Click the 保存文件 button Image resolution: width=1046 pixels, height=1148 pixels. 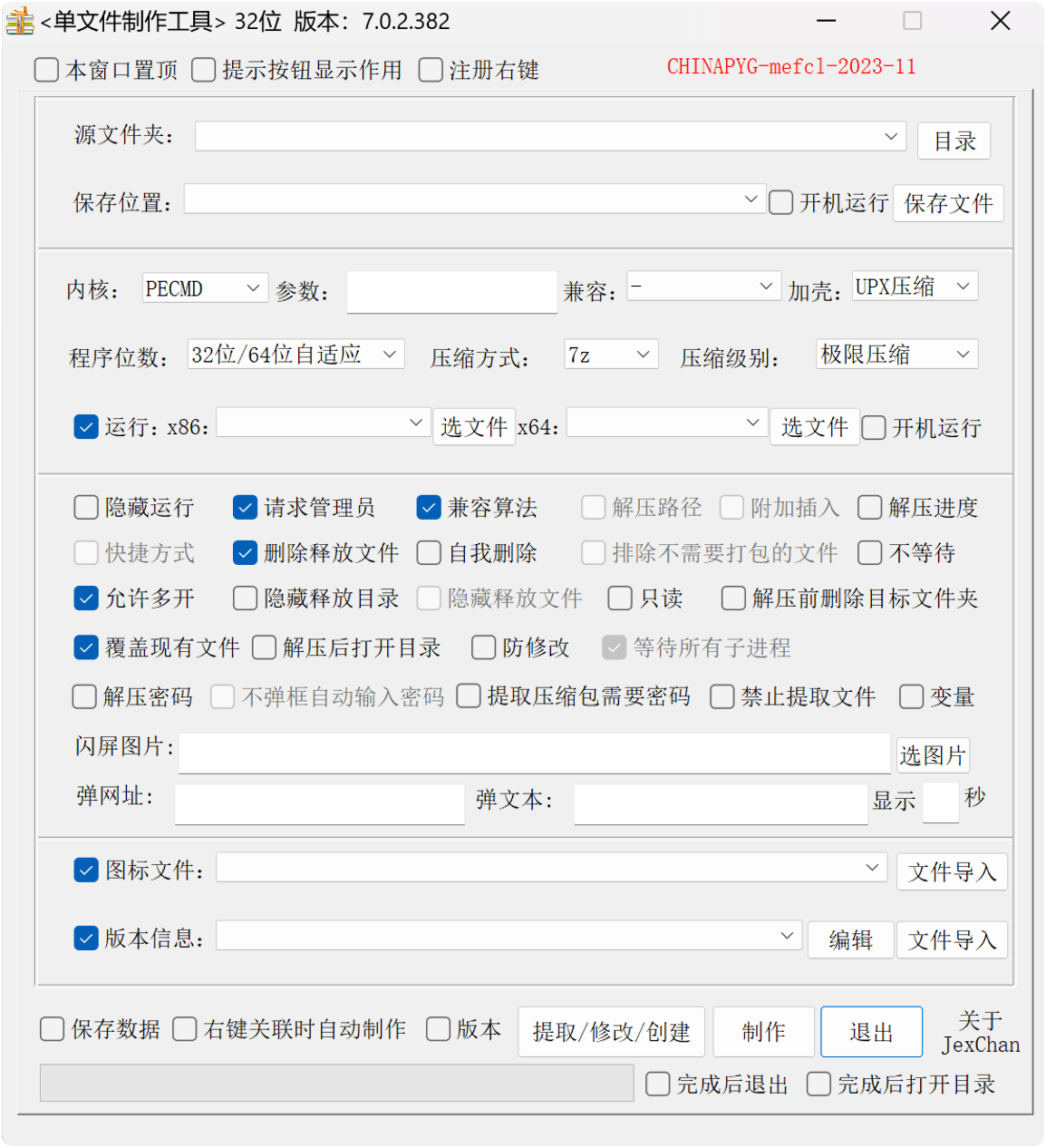[x=948, y=202]
